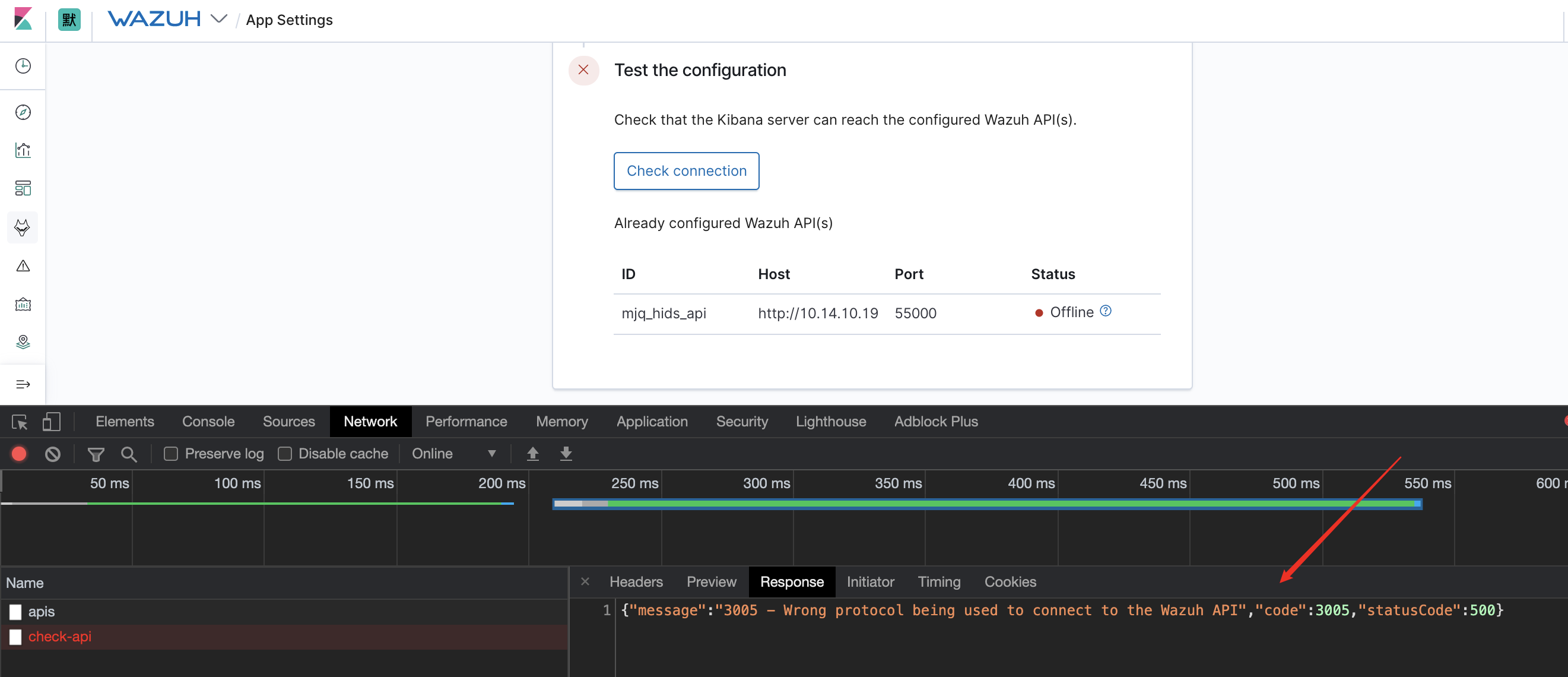This screenshot has width=1568, height=677.
Task: Stop recording network log button
Action: (x=19, y=454)
